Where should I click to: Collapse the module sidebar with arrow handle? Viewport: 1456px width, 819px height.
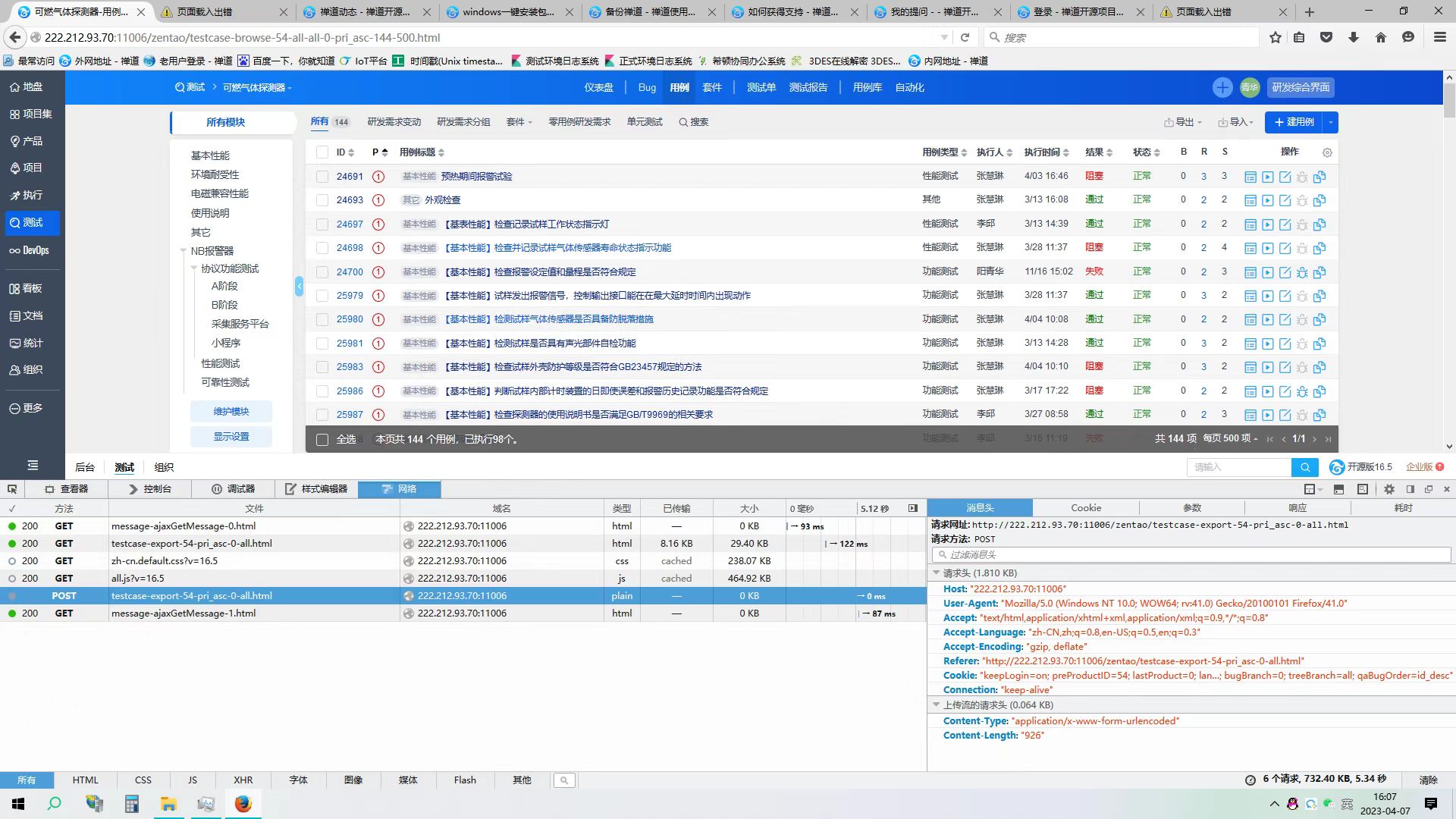(299, 286)
